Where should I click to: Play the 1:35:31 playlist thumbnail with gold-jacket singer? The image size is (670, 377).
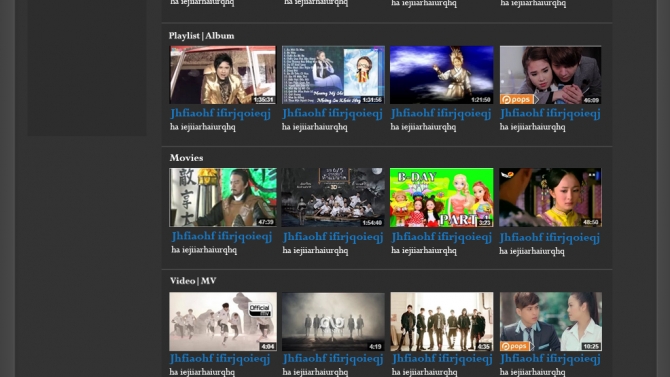tap(223, 75)
